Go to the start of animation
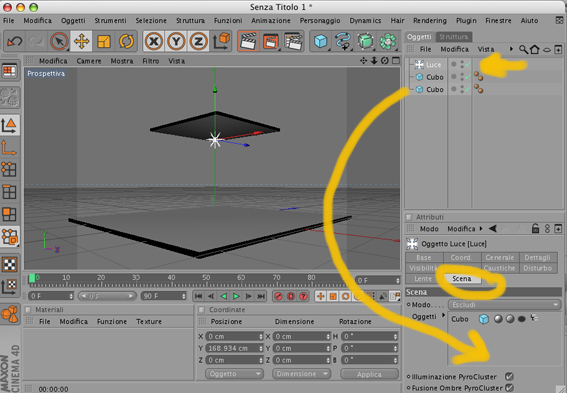567x393 pixels. coord(199,296)
